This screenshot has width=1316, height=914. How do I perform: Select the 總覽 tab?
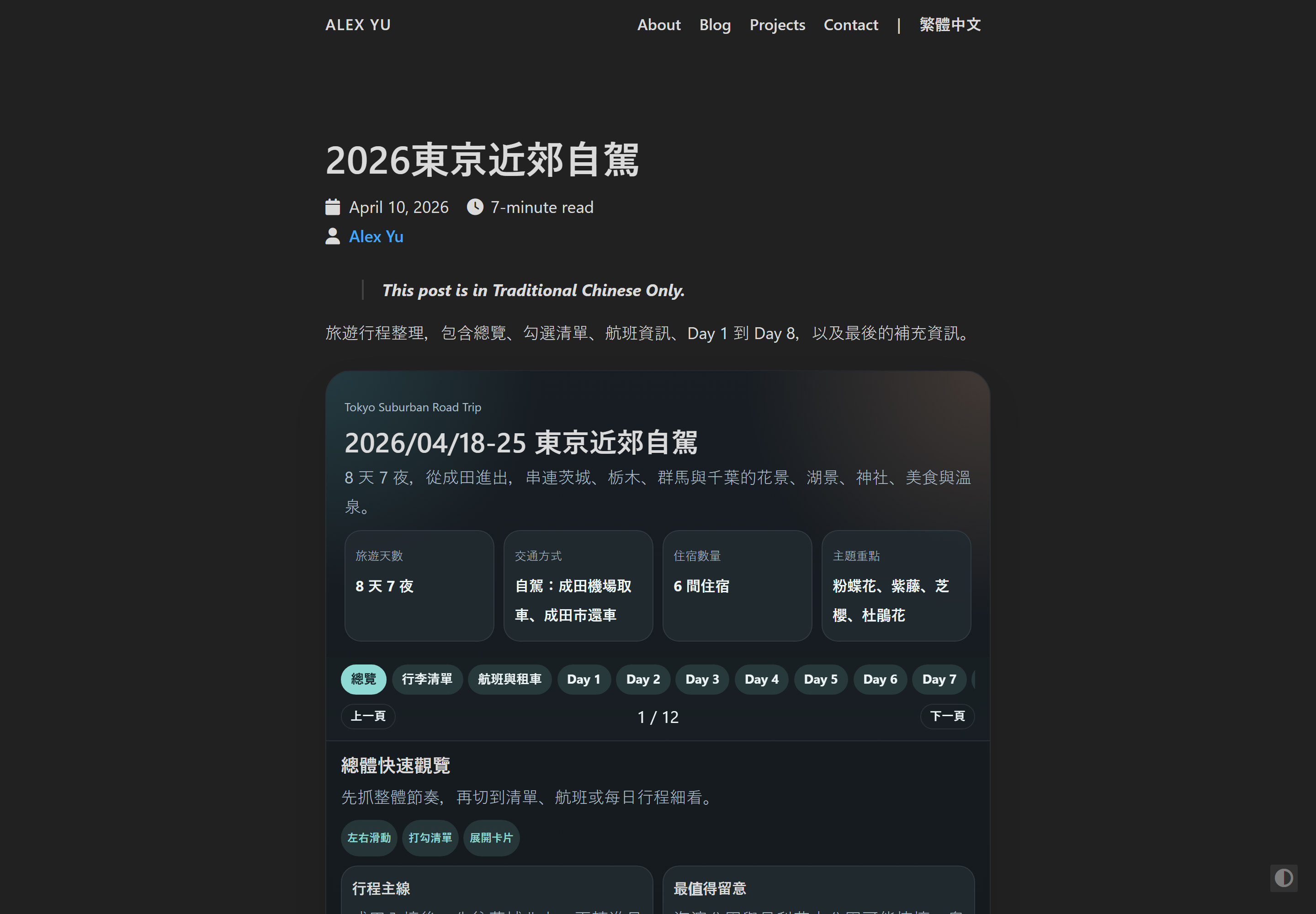point(363,679)
